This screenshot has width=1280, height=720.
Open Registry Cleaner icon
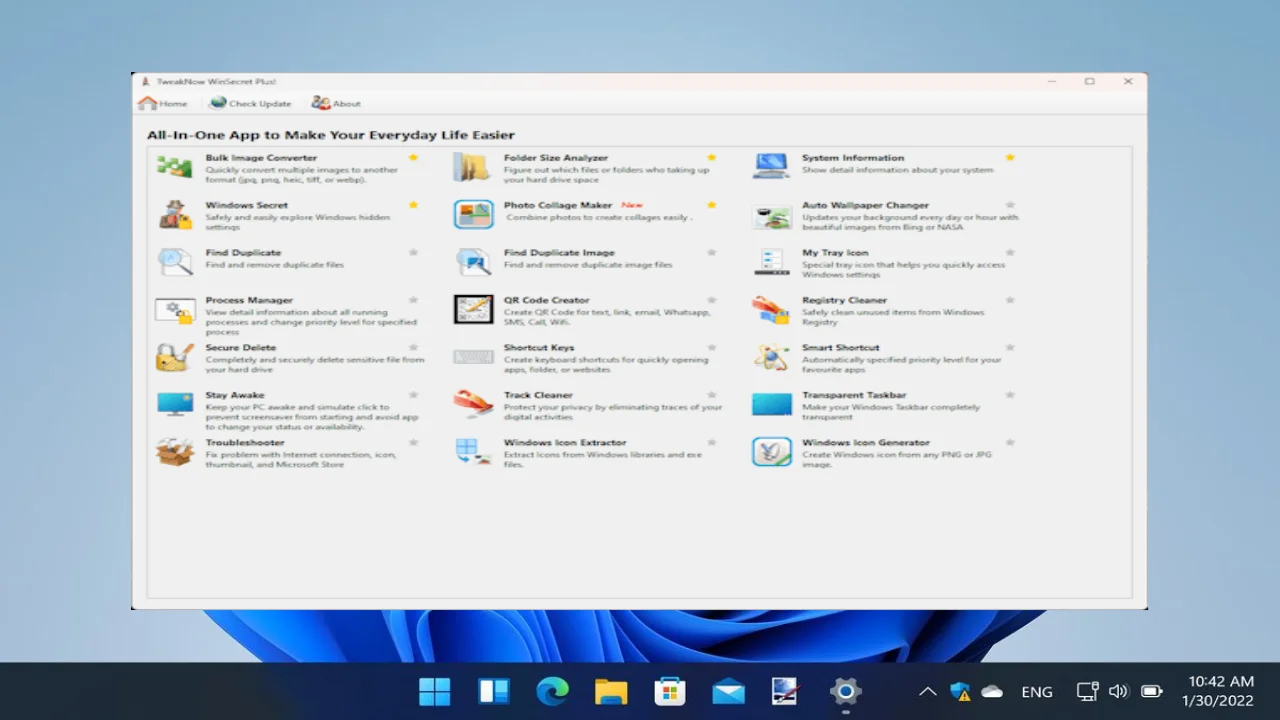coord(771,309)
